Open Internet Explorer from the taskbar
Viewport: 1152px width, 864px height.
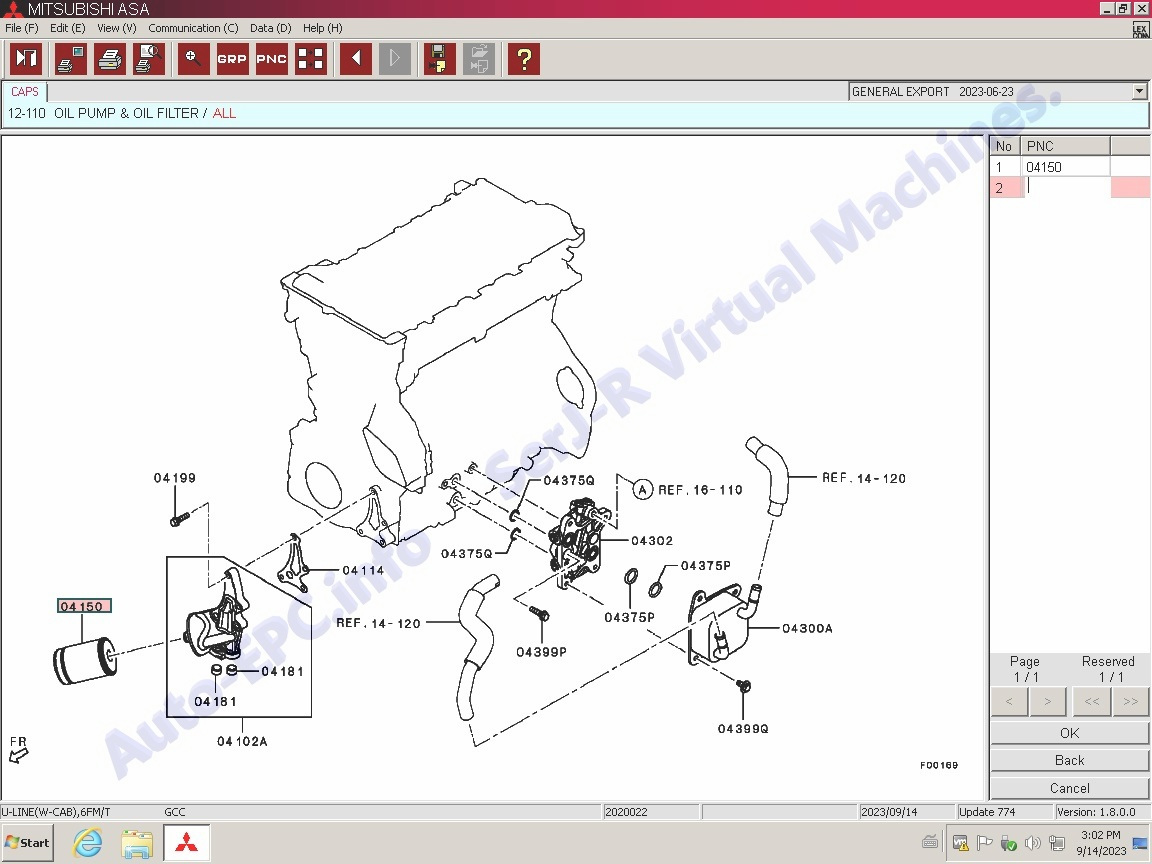[x=88, y=843]
